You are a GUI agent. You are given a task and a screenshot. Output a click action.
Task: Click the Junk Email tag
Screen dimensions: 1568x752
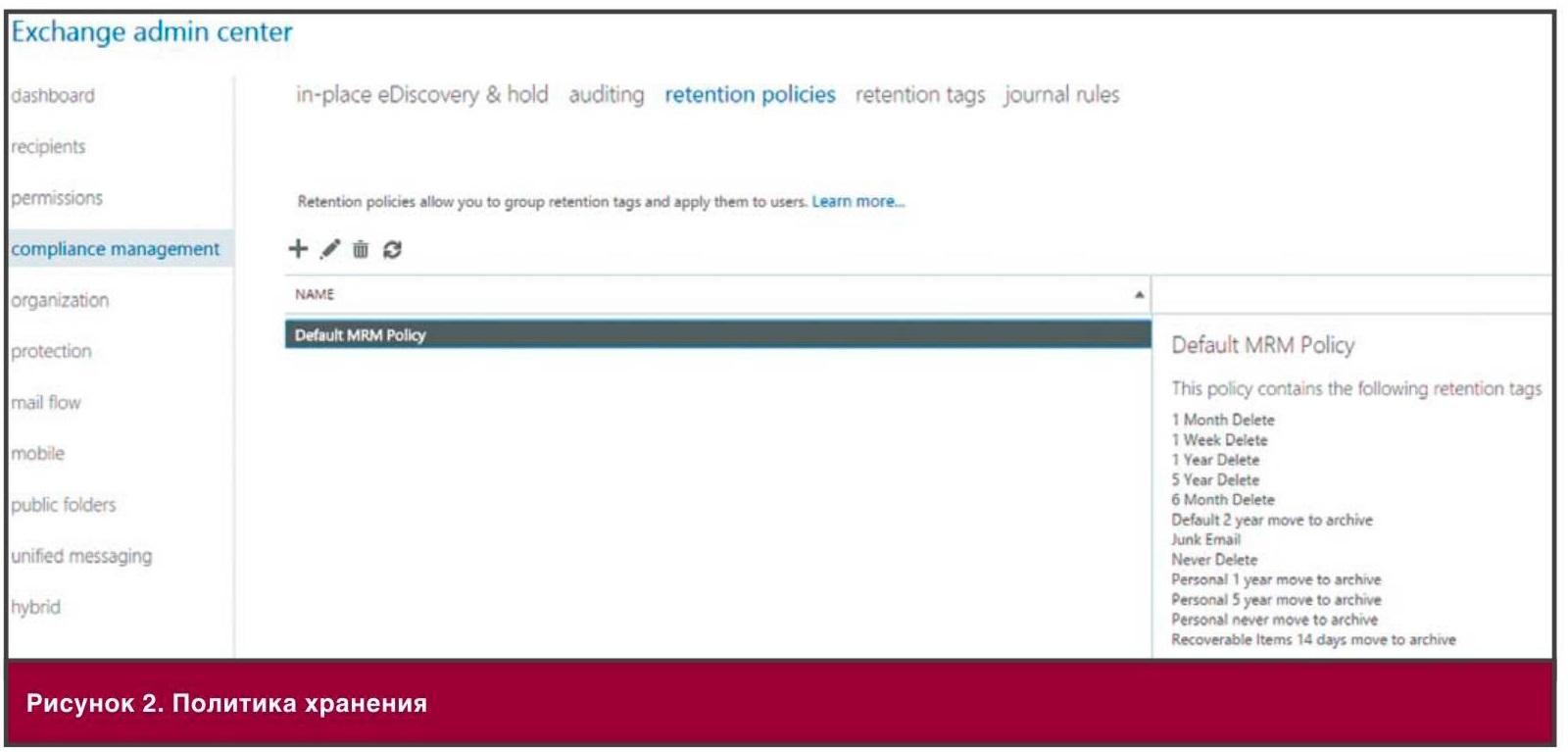tap(1205, 539)
